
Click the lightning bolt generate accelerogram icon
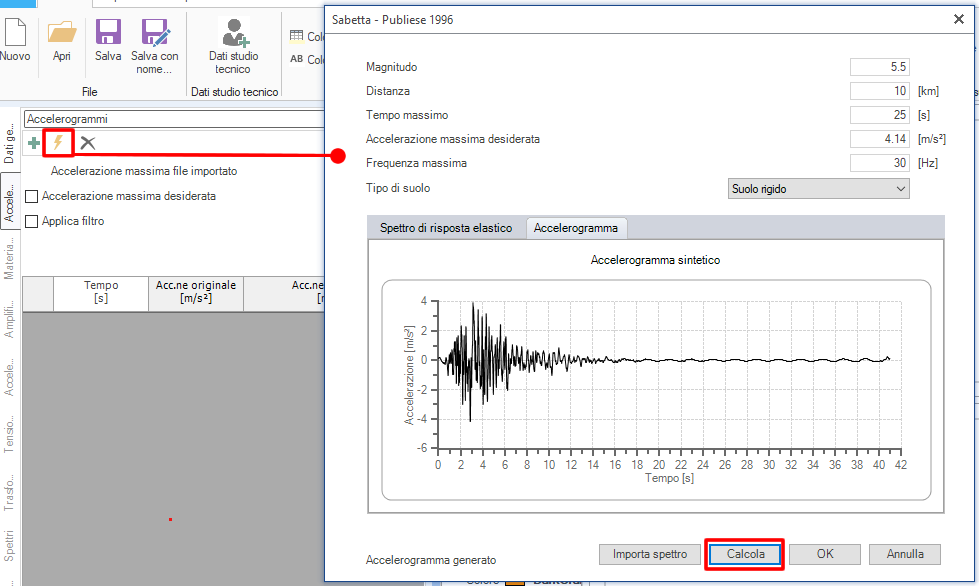(x=58, y=143)
